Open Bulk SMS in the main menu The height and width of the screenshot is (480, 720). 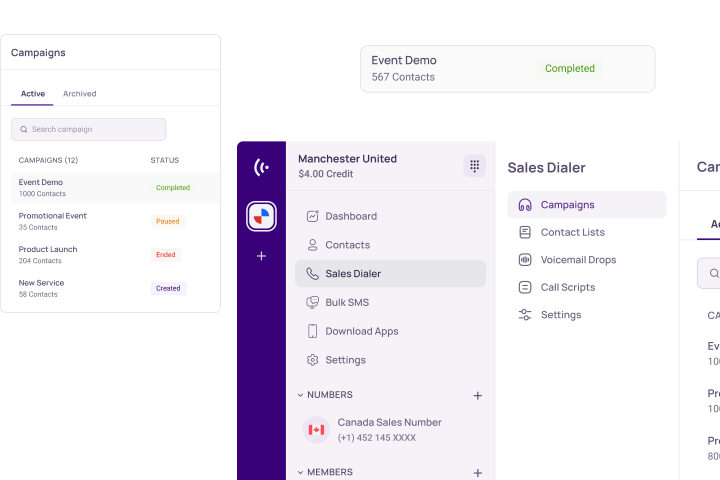tap(390, 302)
